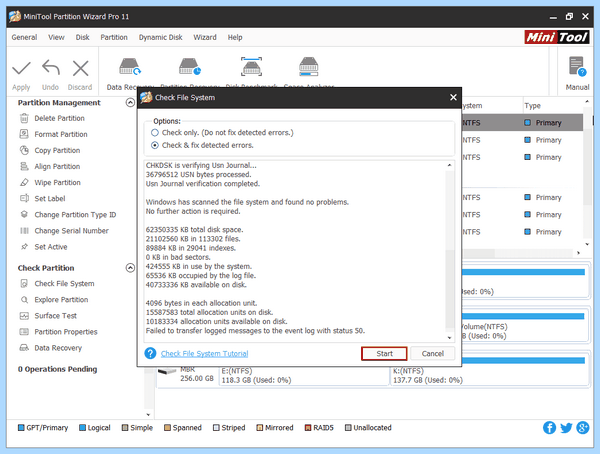Click the sidebar scroll down arrow
Image resolution: width=600 pixels, height=454 pixels.
[x=148, y=415]
